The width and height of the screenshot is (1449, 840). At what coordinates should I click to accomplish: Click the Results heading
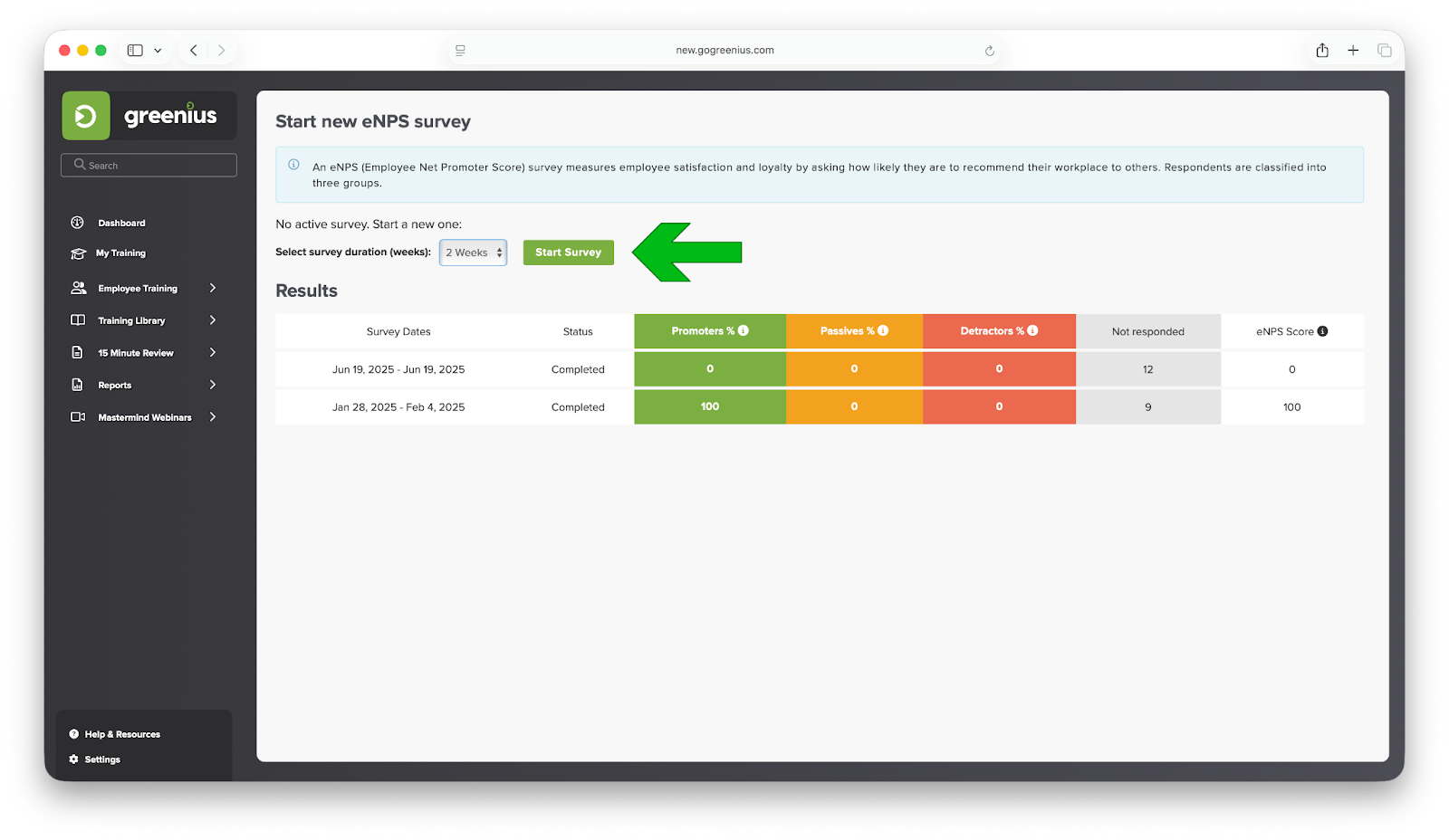tap(306, 291)
